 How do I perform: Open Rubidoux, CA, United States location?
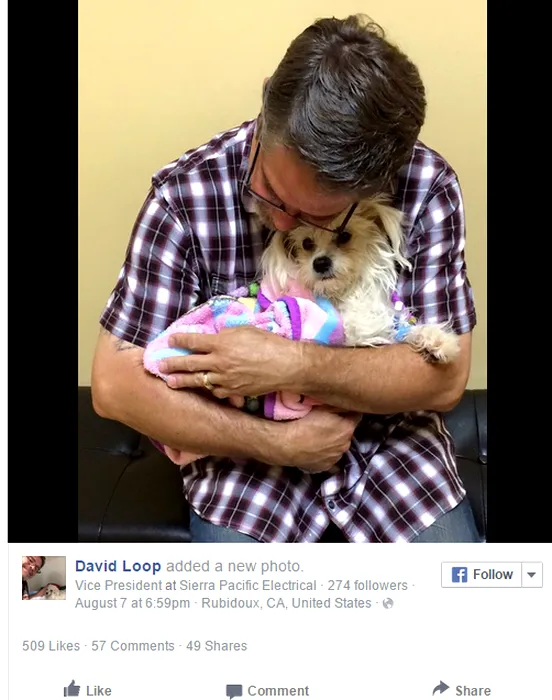286,604
